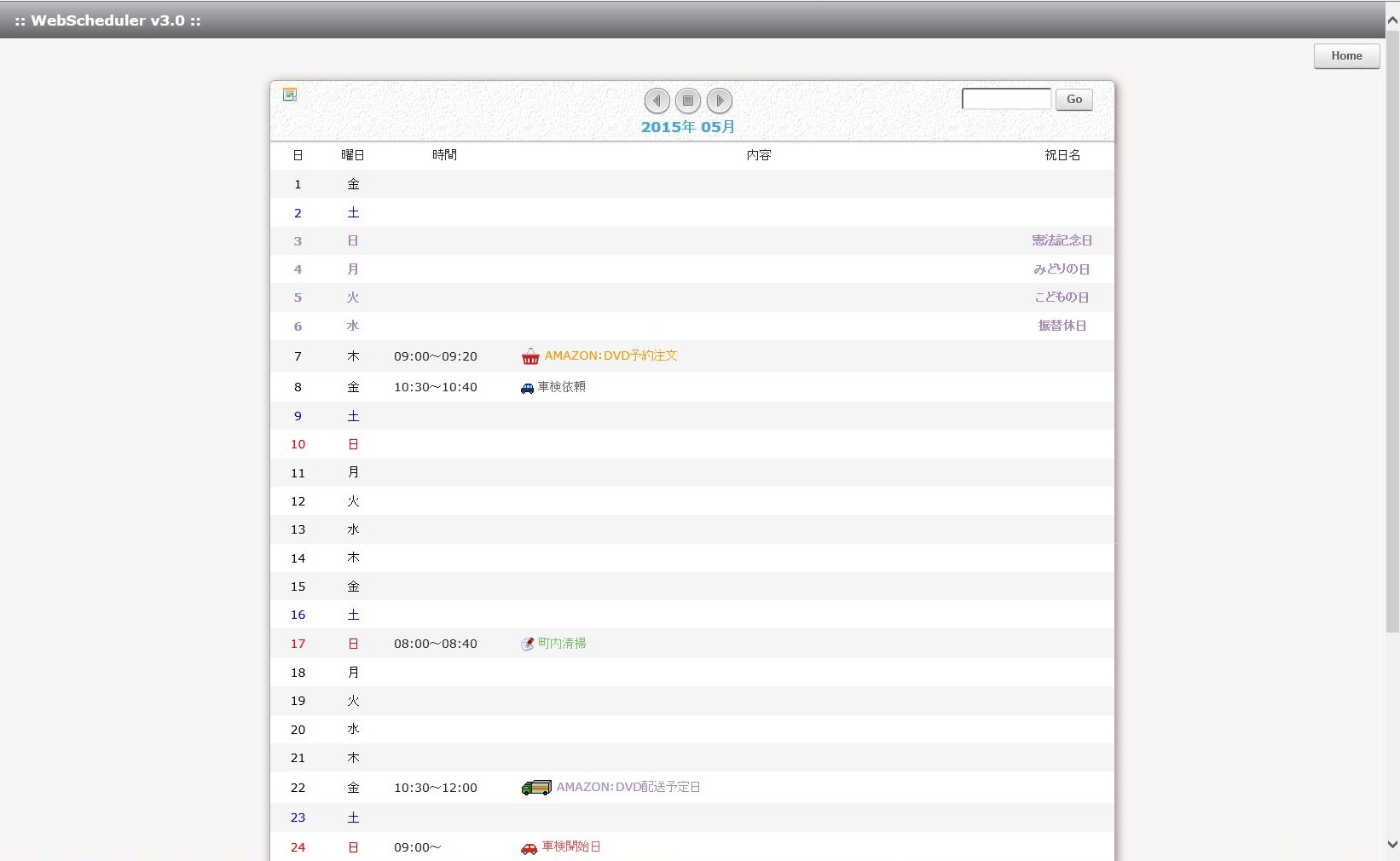The width and height of the screenshot is (1400, 861).
Task: Open the 町内清掃 schedule entry
Action: coord(562,644)
